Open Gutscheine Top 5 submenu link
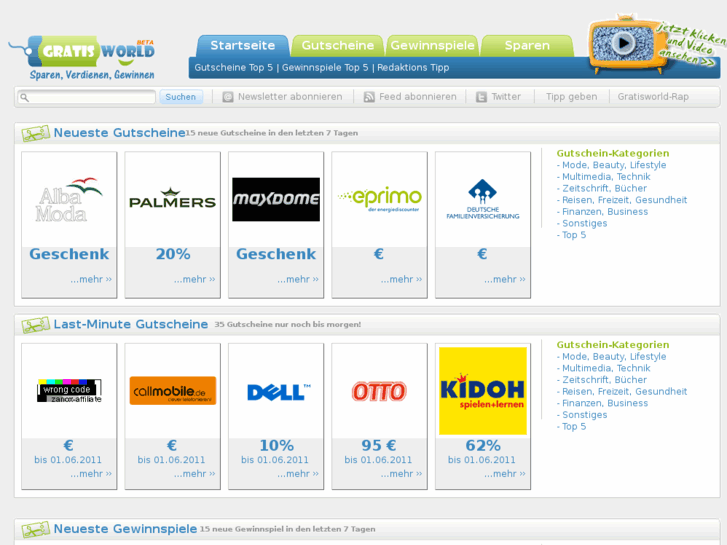 234,68
